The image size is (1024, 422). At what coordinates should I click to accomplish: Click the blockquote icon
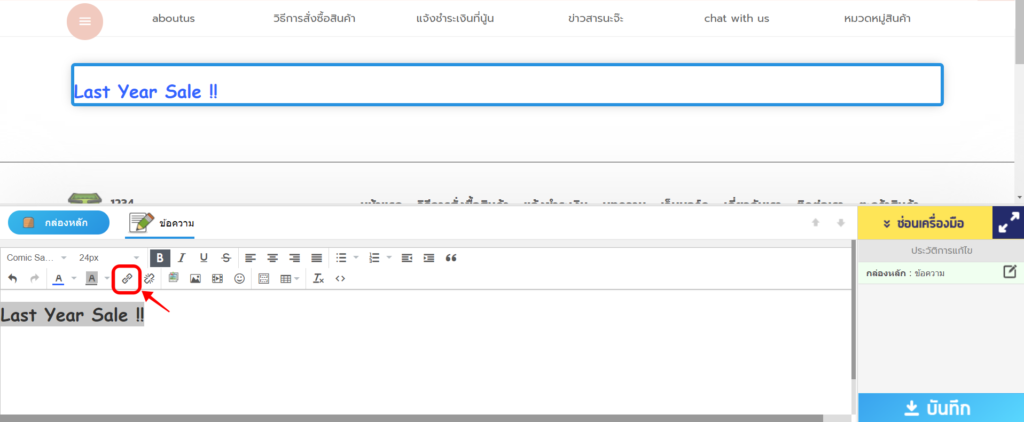451,258
